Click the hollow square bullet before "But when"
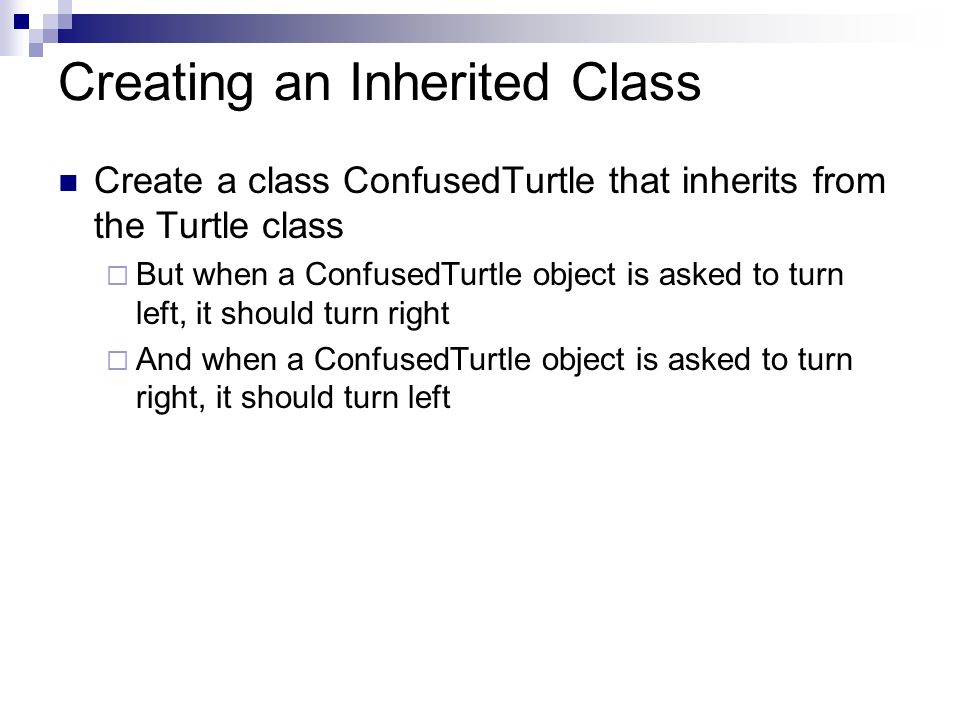 118,276
